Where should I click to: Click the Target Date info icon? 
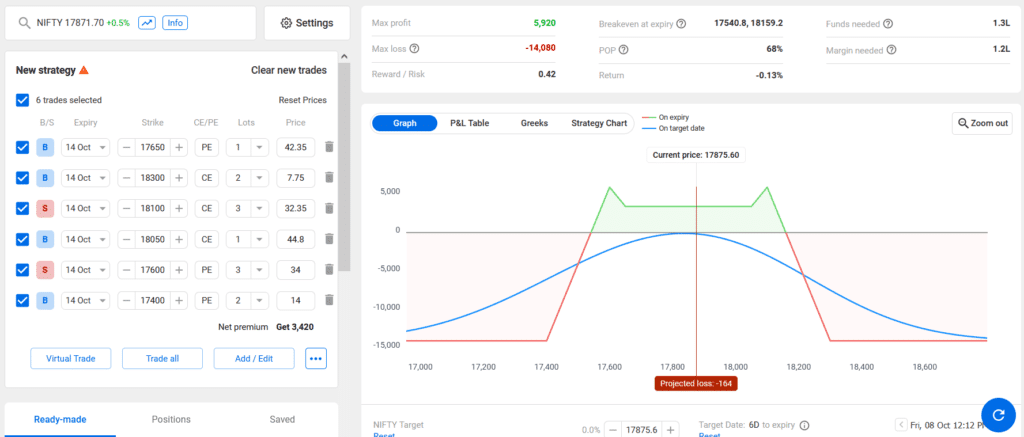(804, 425)
